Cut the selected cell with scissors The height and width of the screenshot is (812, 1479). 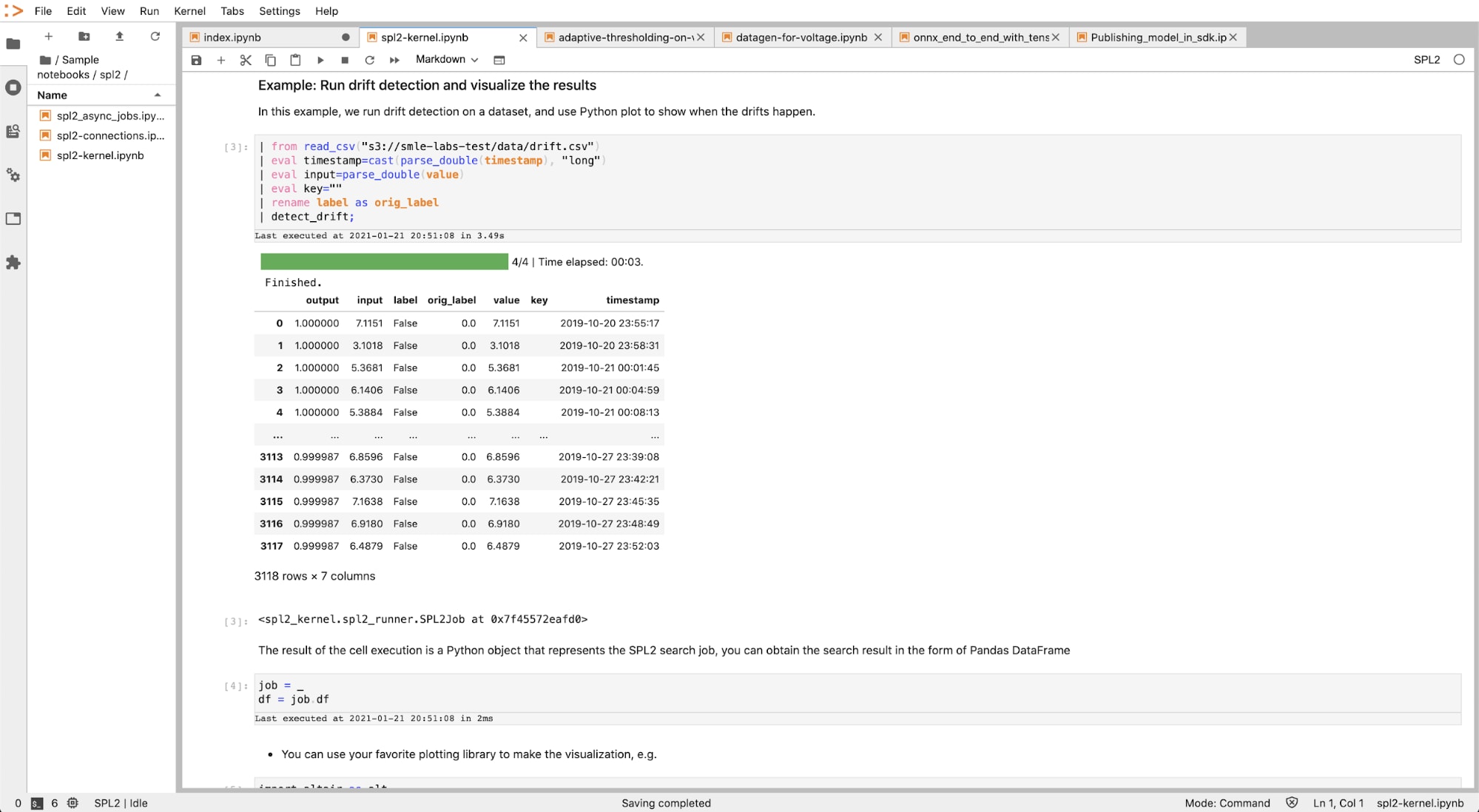[x=246, y=60]
